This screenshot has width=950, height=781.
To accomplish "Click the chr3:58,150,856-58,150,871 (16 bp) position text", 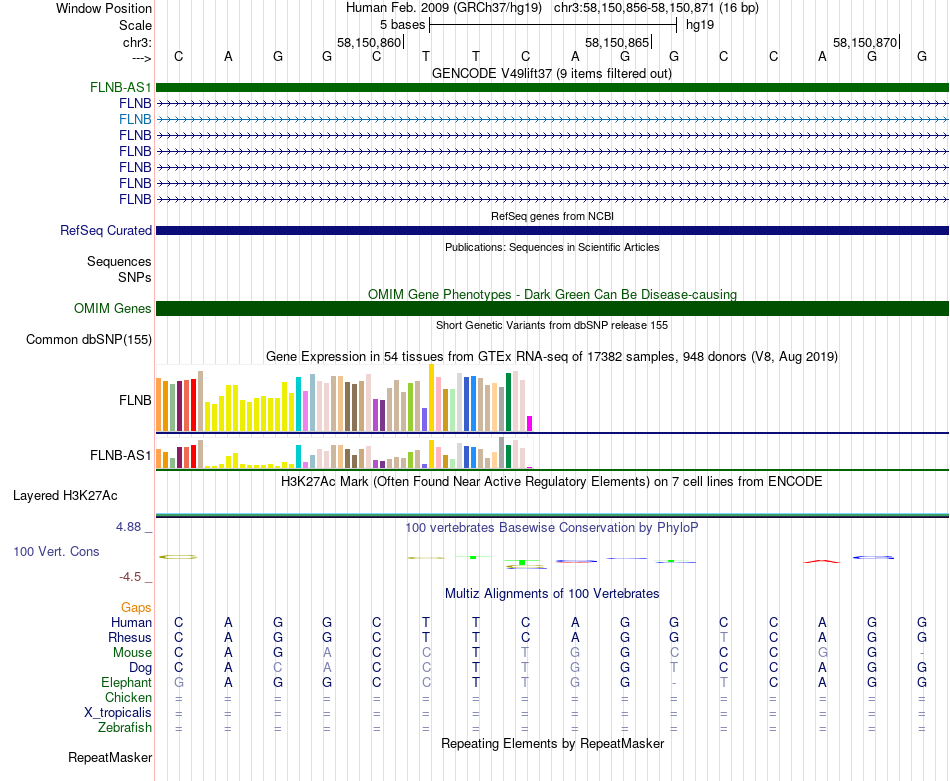I will 656,8.
